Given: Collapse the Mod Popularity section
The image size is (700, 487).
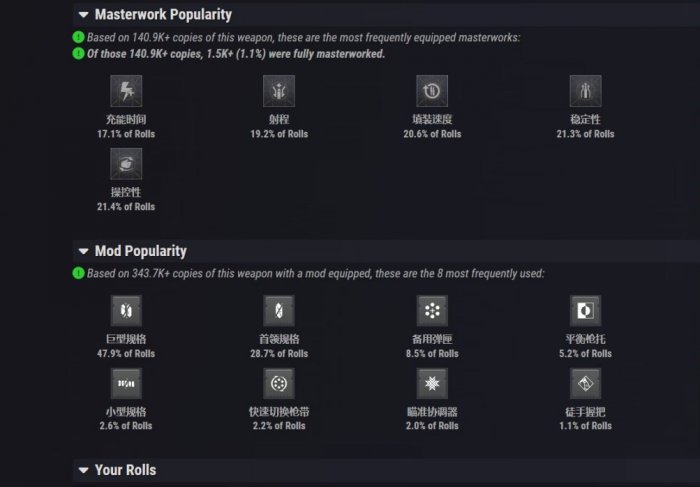Looking at the screenshot, I should coord(83,251).
